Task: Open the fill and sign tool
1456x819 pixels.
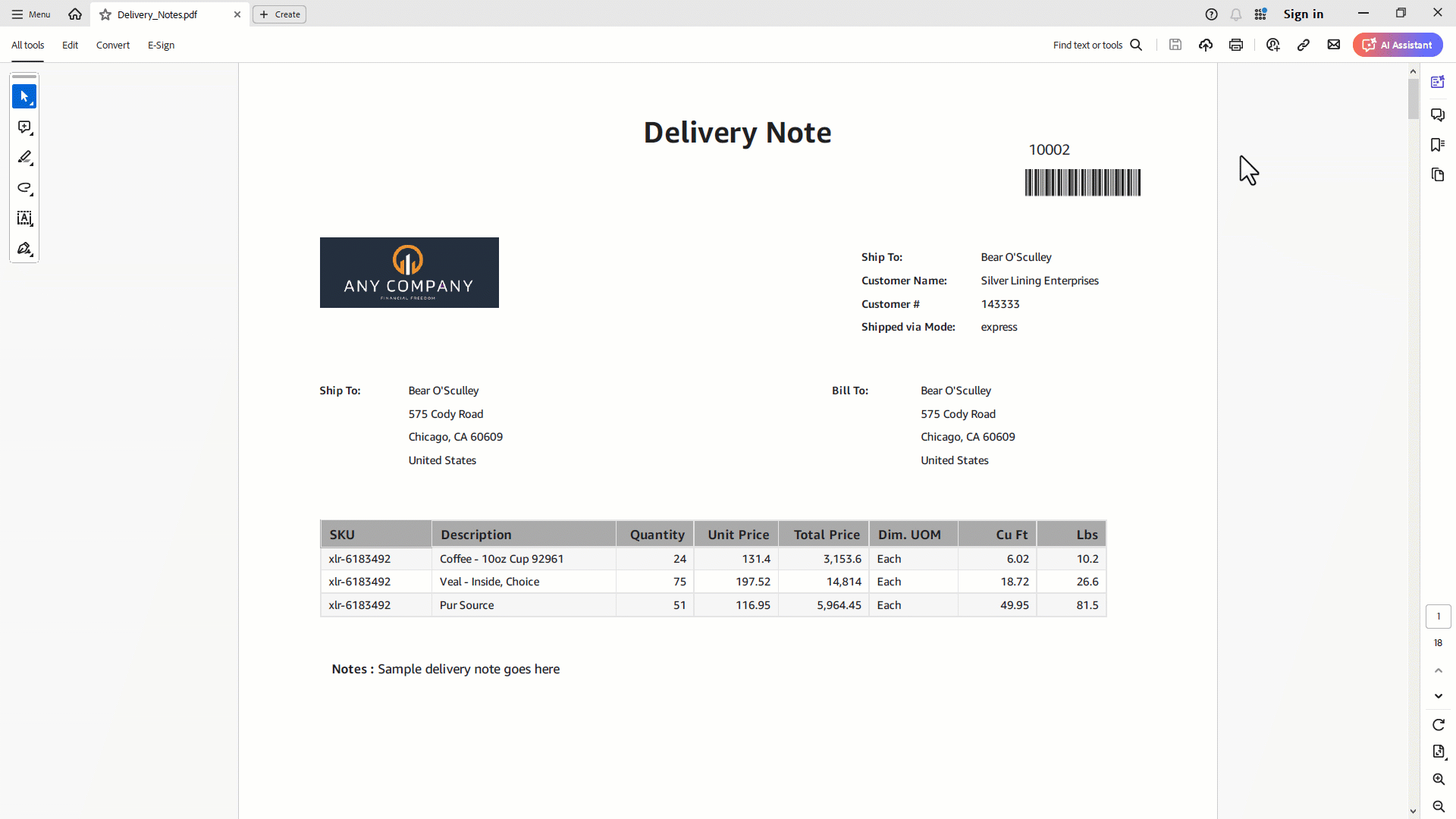Action: (x=24, y=249)
